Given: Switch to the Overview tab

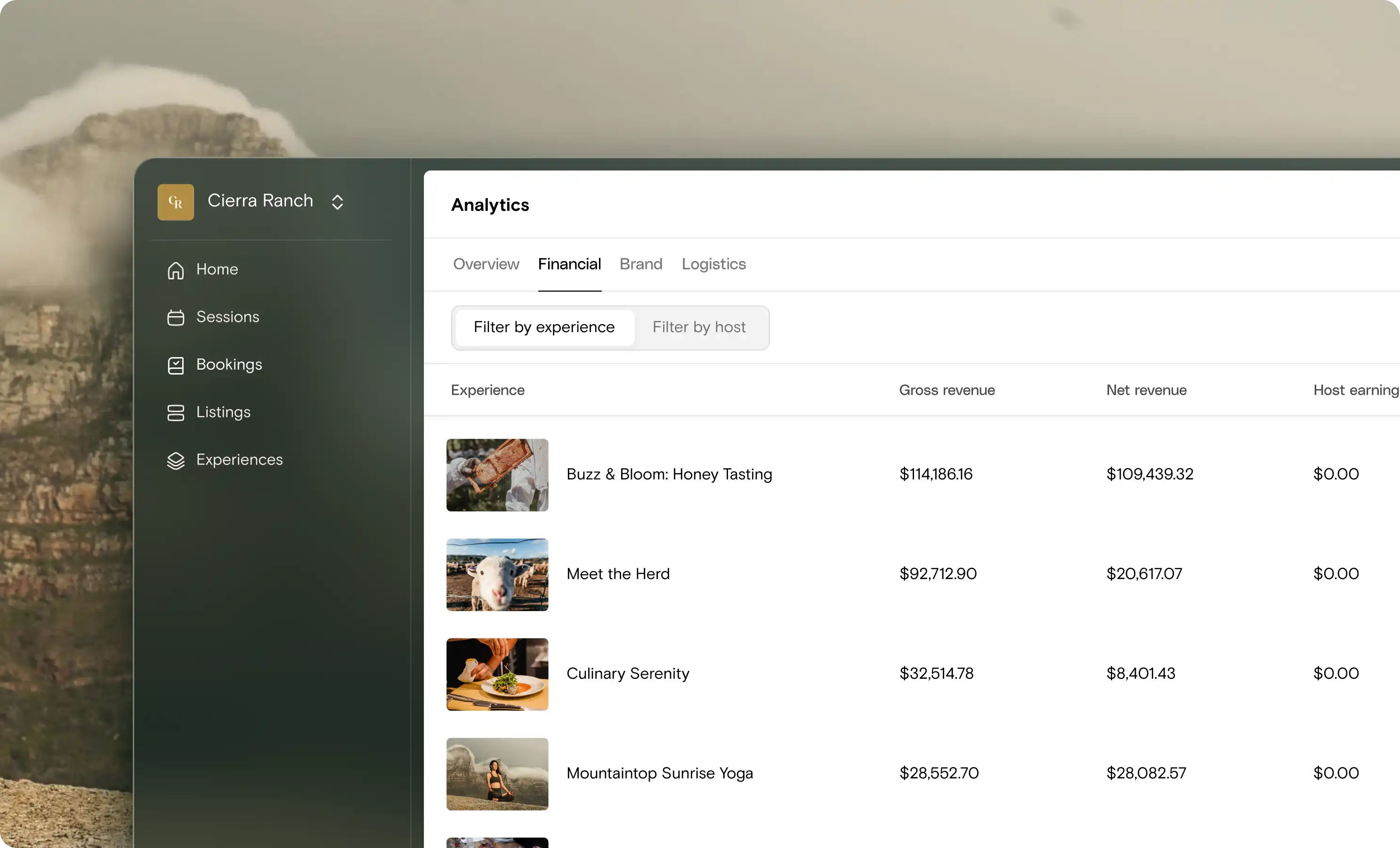Looking at the screenshot, I should 486,264.
